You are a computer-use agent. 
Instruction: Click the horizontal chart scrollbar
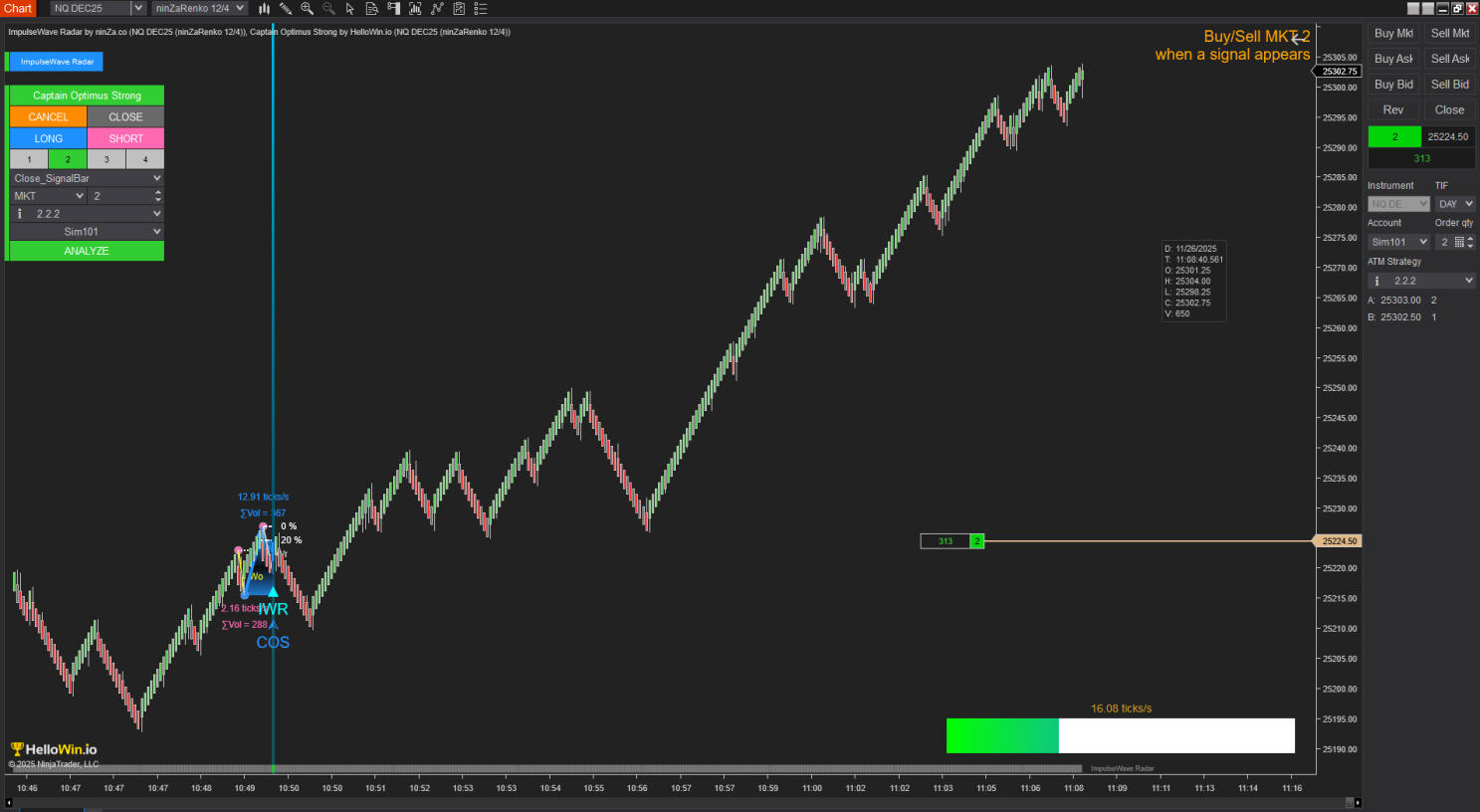click(x=677, y=802)
